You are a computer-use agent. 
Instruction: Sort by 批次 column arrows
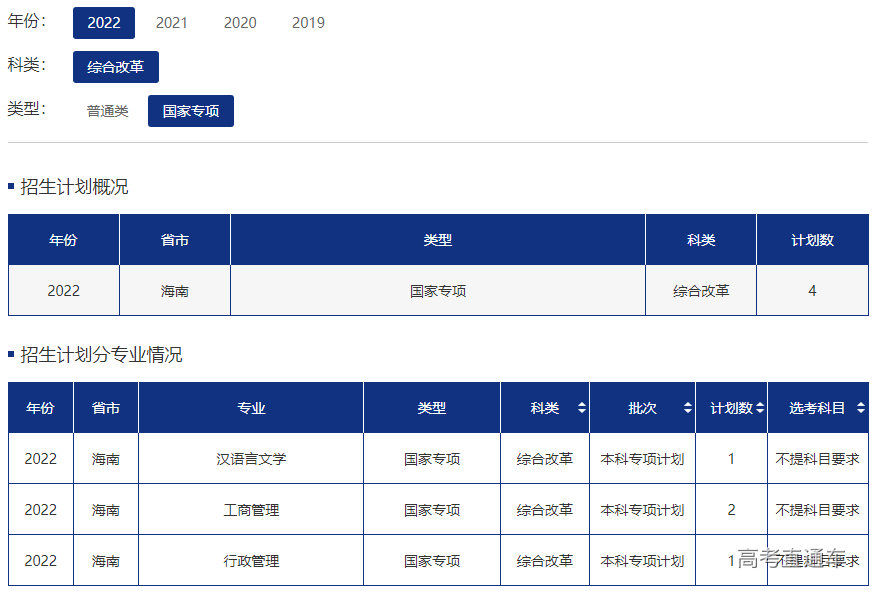click(x=687, y=408)
